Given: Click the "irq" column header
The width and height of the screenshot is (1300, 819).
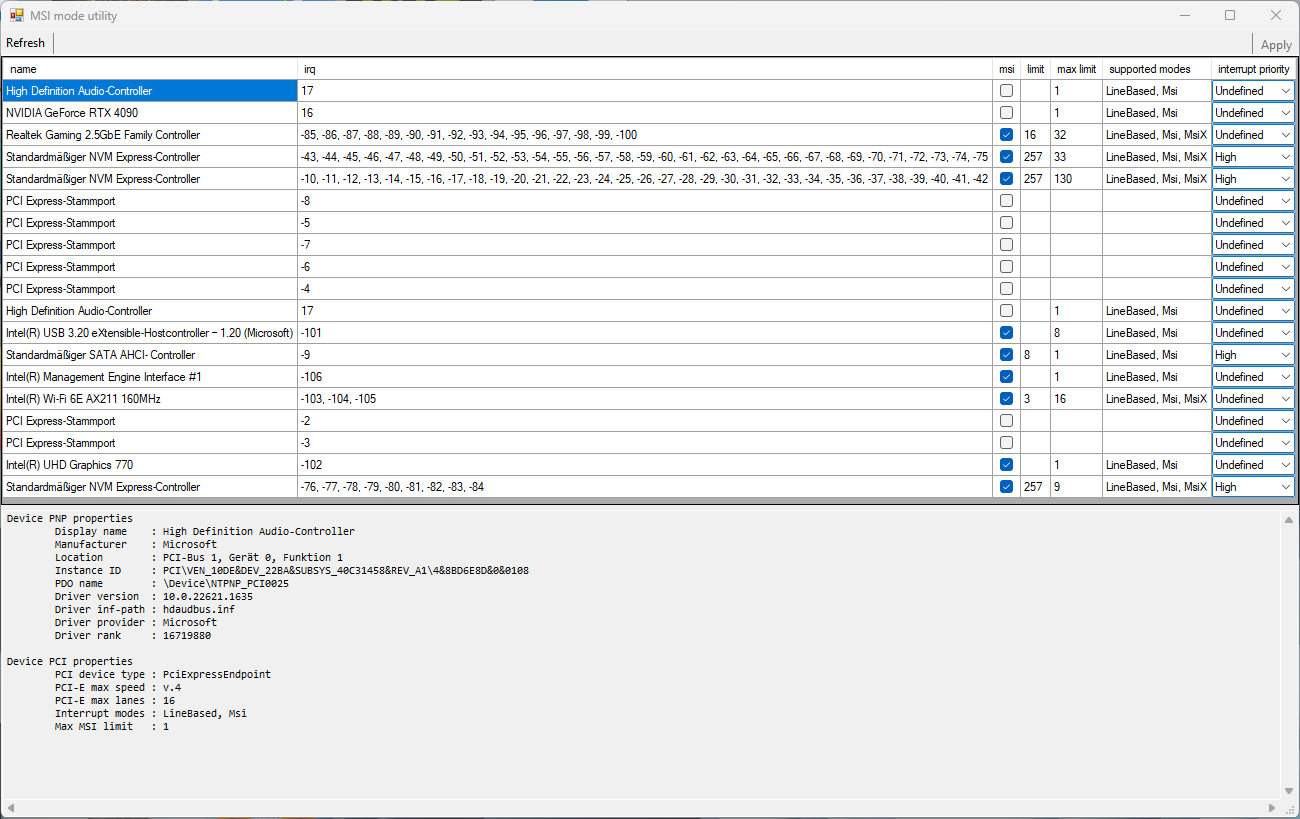Looking at the screenshot, I should tap(645, 69).
